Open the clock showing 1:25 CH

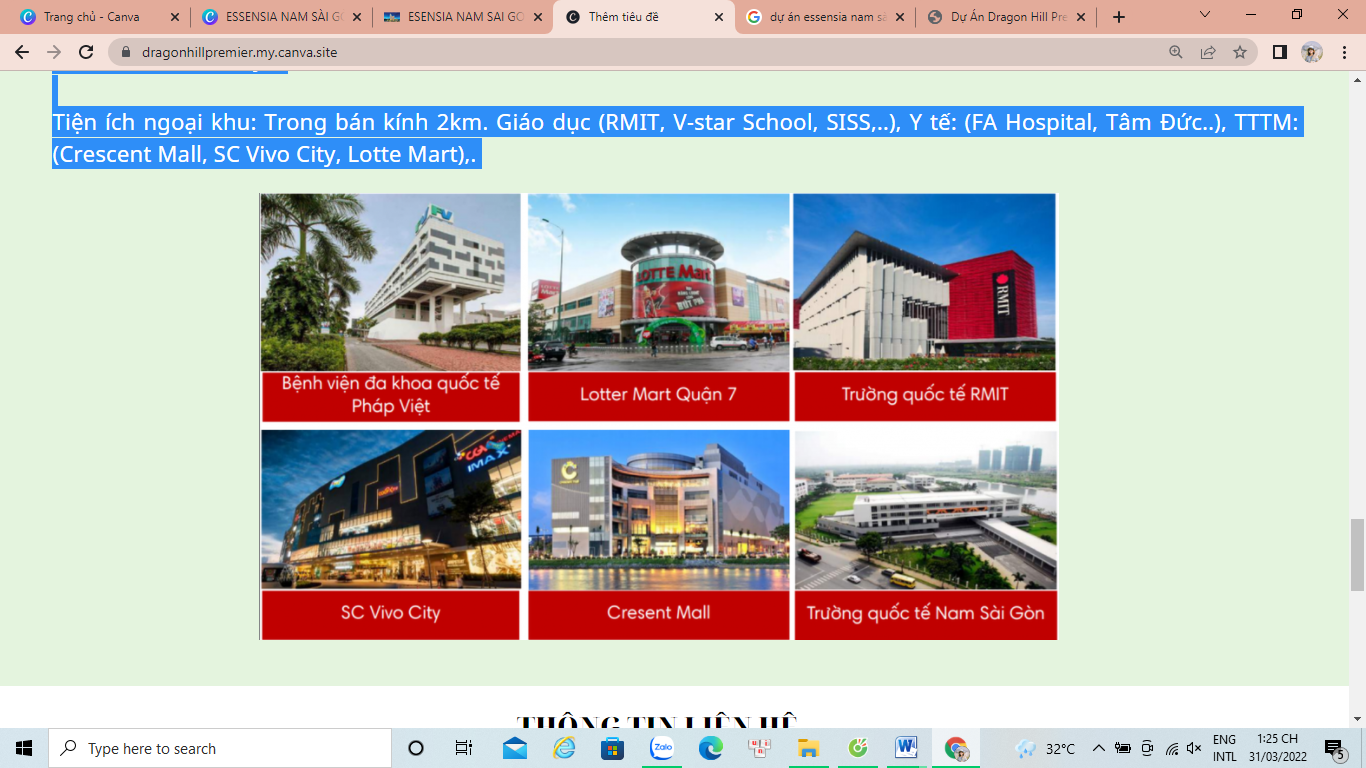tap(1277, 748)
